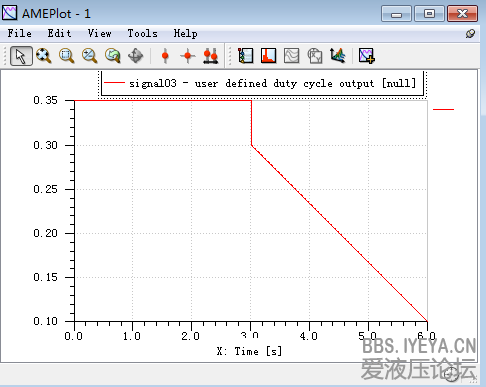Click the two-cursor difference icon
486x387 pixels.
coord(210,56)
